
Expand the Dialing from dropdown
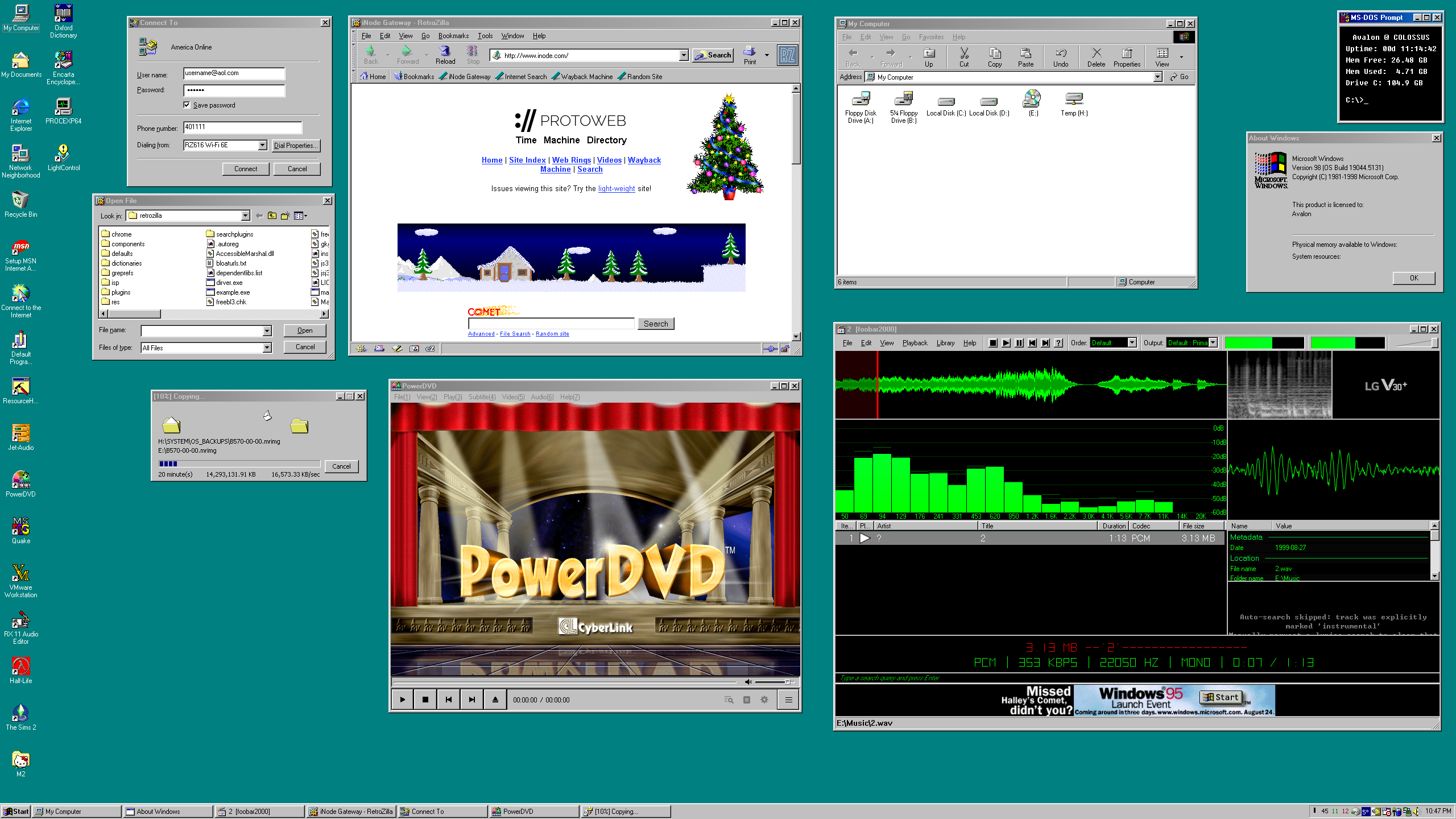[262, 145]
